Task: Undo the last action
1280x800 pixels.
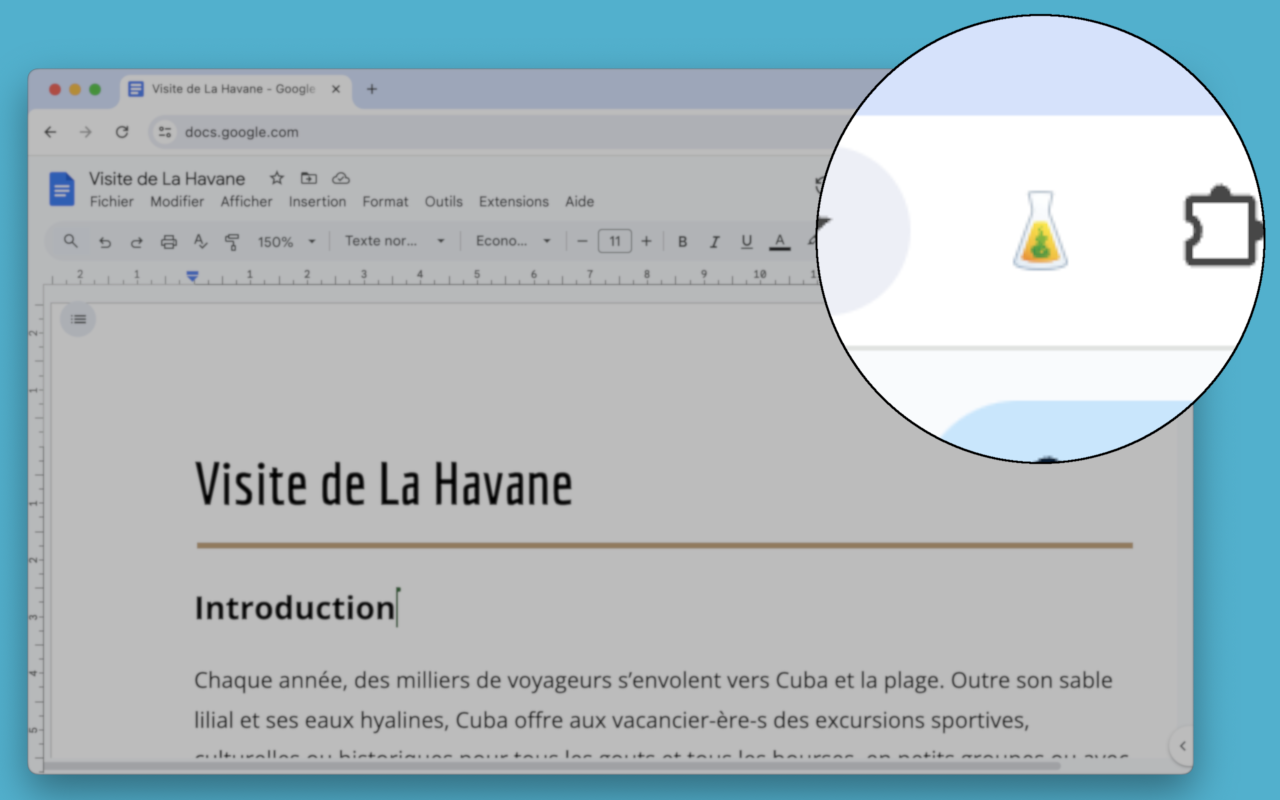Action: [x=104, y=241]
